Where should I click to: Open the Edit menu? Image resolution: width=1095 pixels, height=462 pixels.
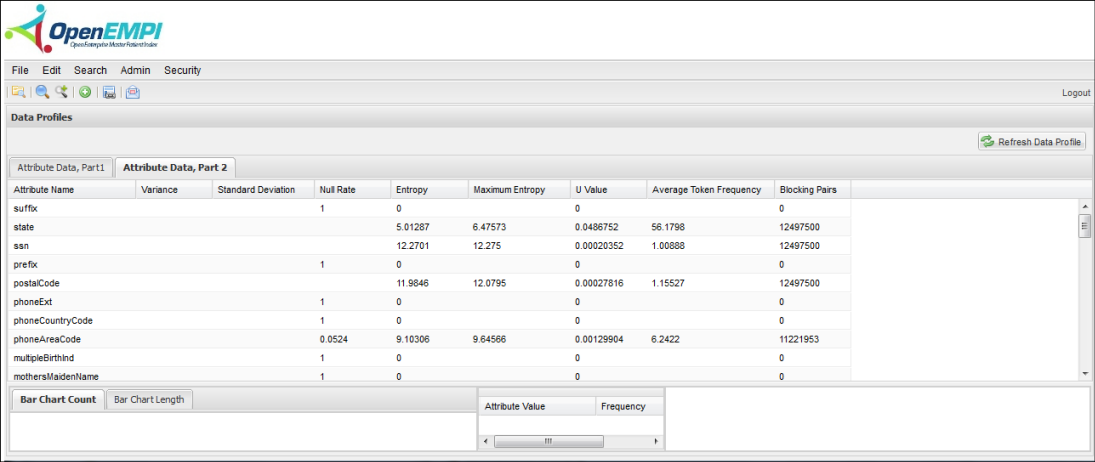click(52, 70)
